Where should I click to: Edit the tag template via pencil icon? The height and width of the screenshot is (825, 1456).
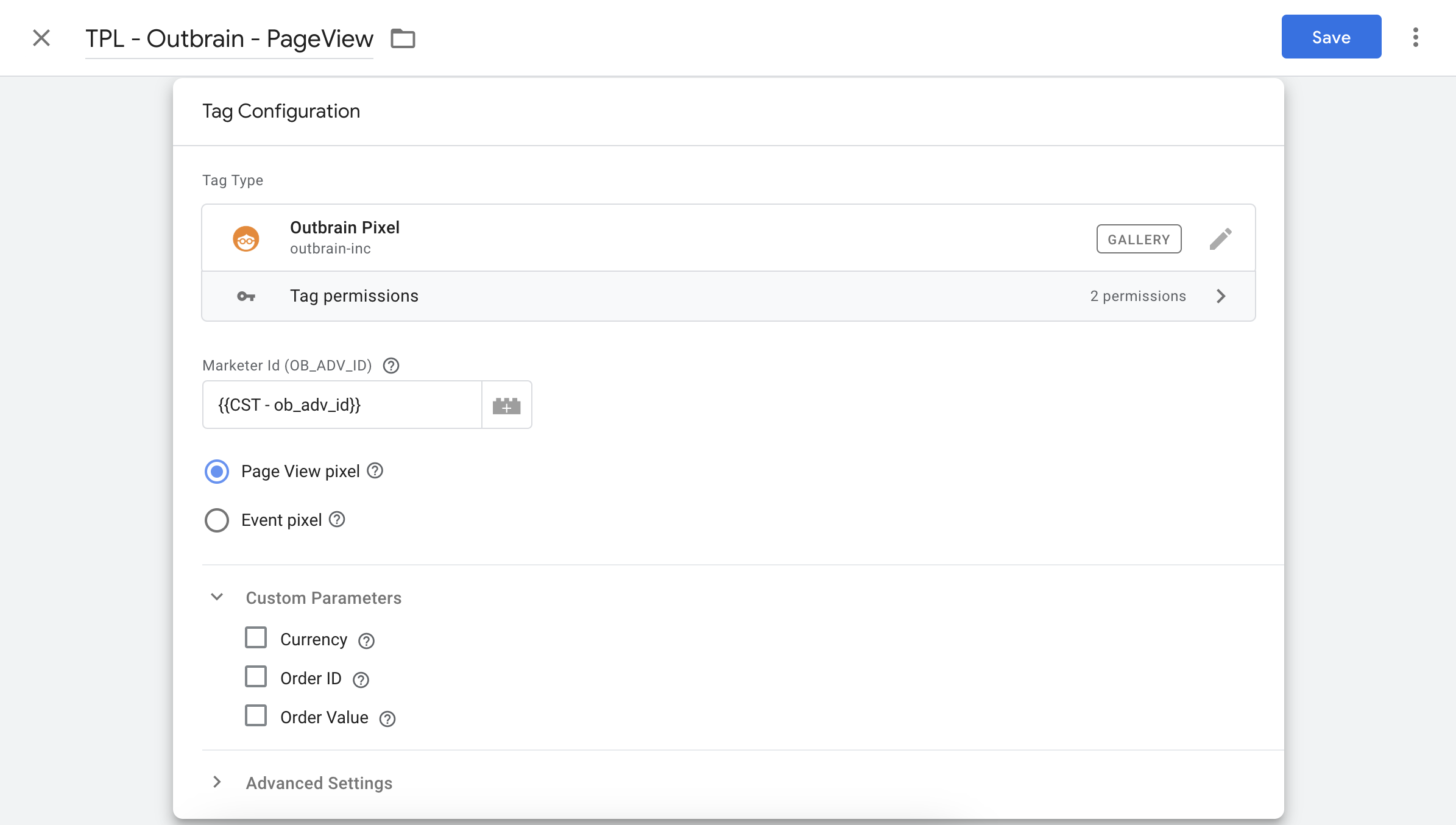click(x=1221, y=238)
